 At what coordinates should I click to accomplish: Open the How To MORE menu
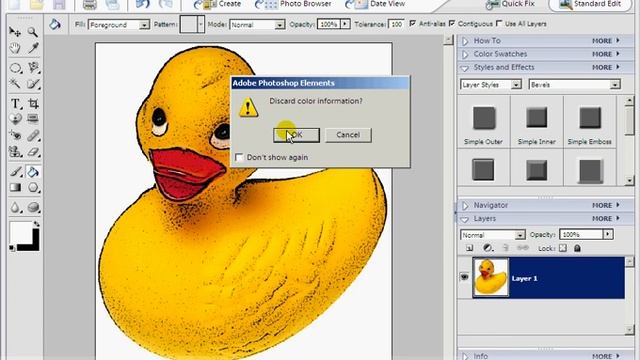(606, 41)
